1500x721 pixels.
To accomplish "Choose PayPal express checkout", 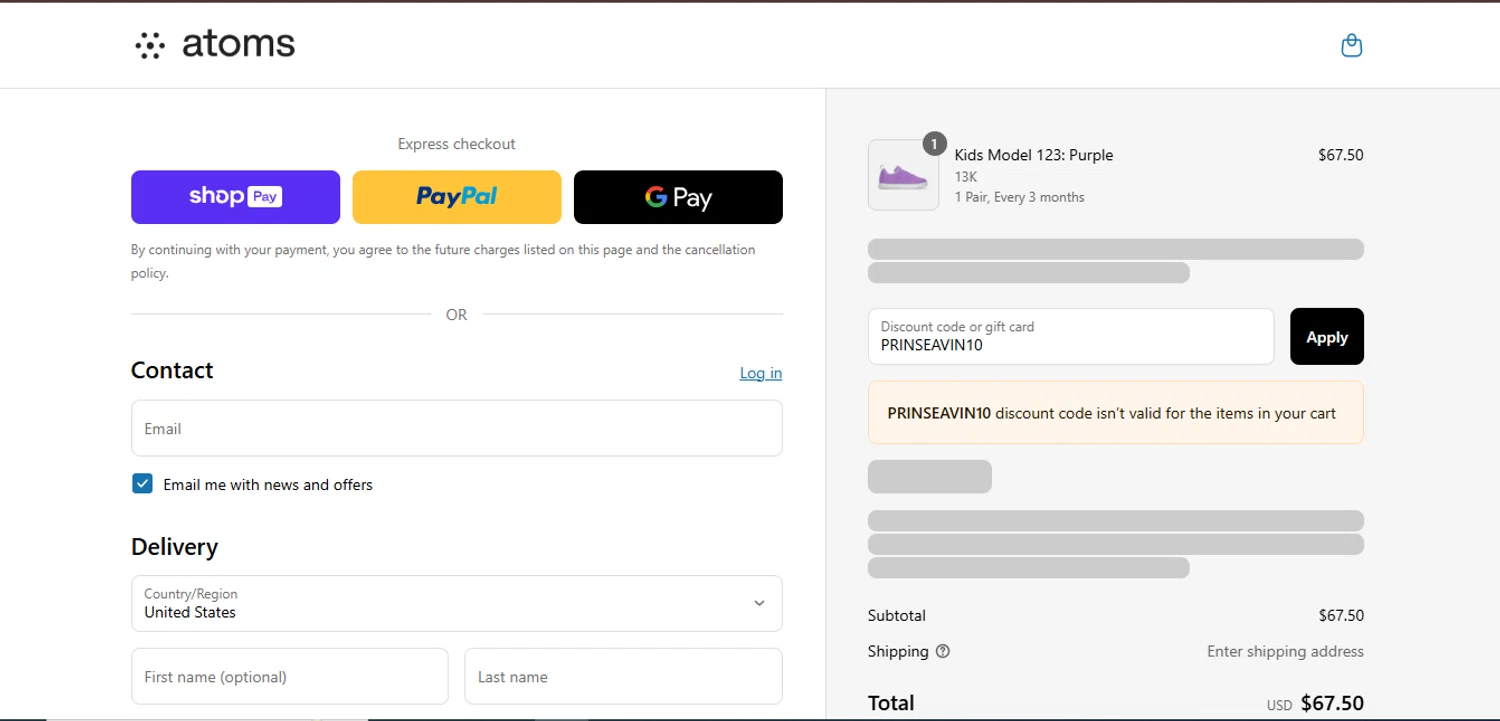I will click(x=457, y=197).
